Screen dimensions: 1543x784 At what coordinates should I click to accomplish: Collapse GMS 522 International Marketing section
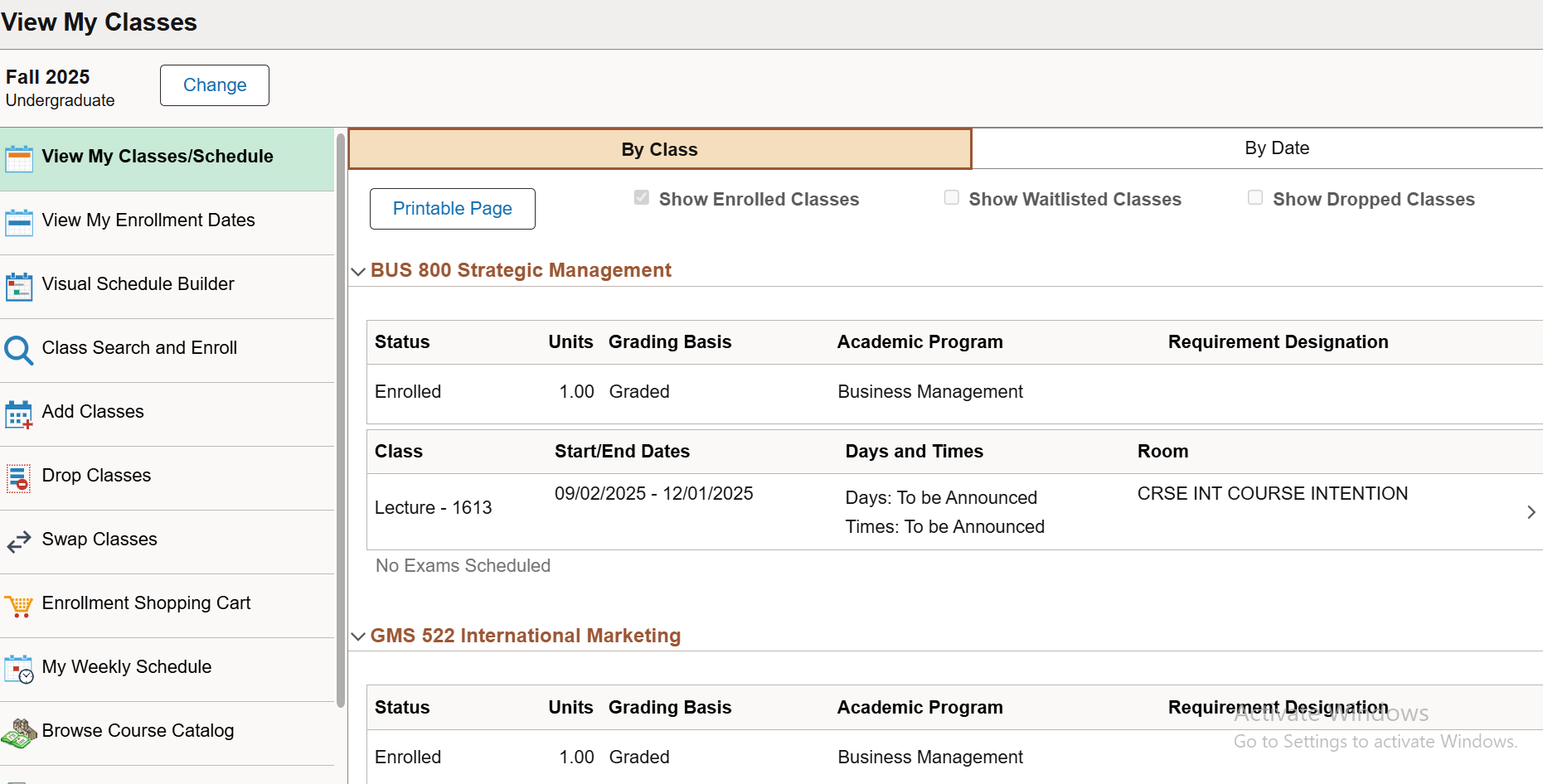(x=358, y=636)
